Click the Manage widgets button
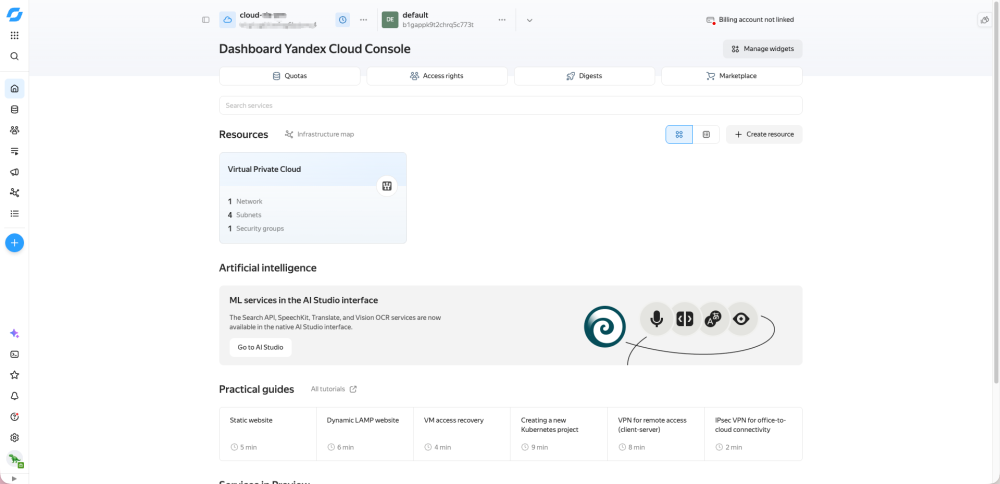The height and width of the screenshot is (484, 1000). (763, 48)
